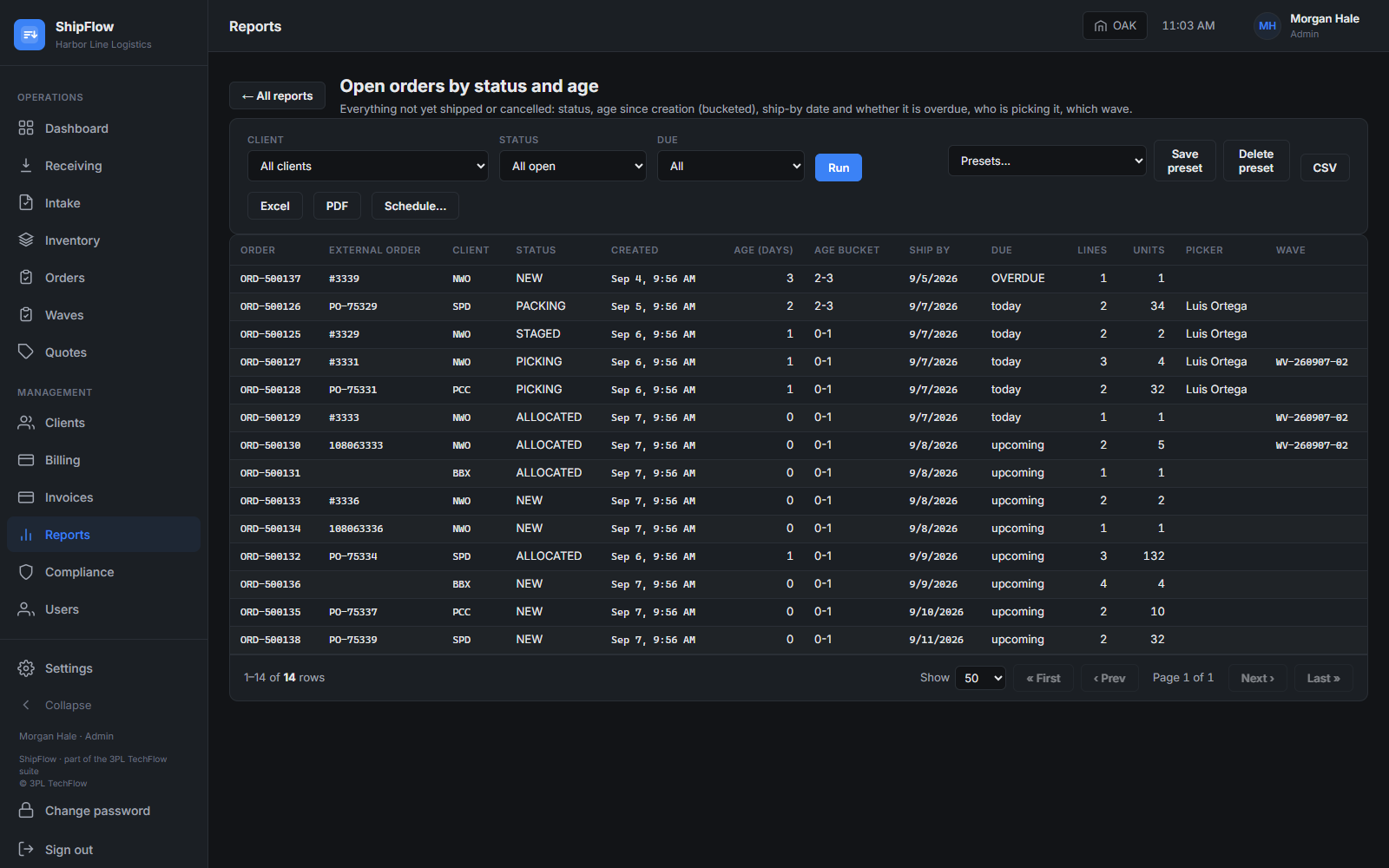
Task: Click wave WV-260907-02 in ORD-500127 row
Action: (1312, 362)
